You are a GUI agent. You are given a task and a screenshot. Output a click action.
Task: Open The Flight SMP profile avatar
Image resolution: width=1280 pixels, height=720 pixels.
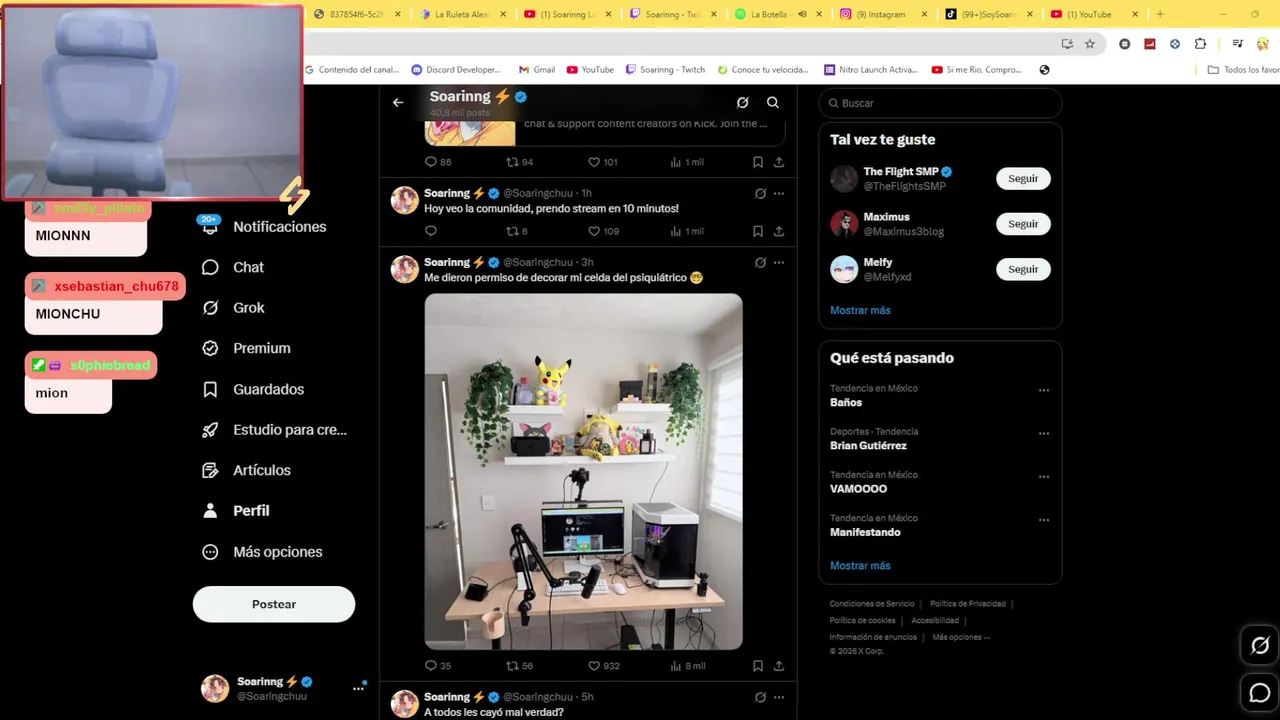click(844, 178)
